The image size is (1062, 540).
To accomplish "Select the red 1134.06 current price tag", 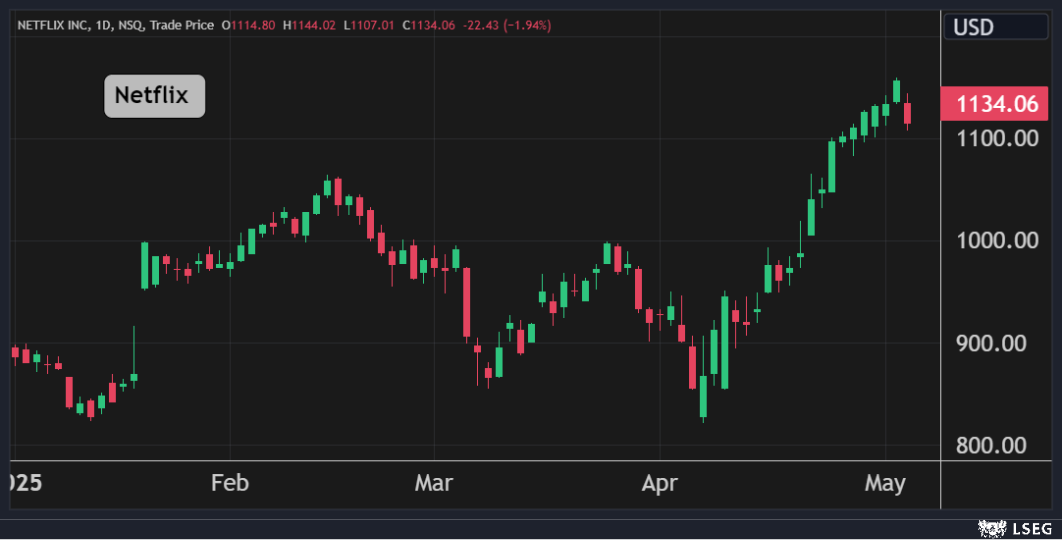I will tap(997, 103).
